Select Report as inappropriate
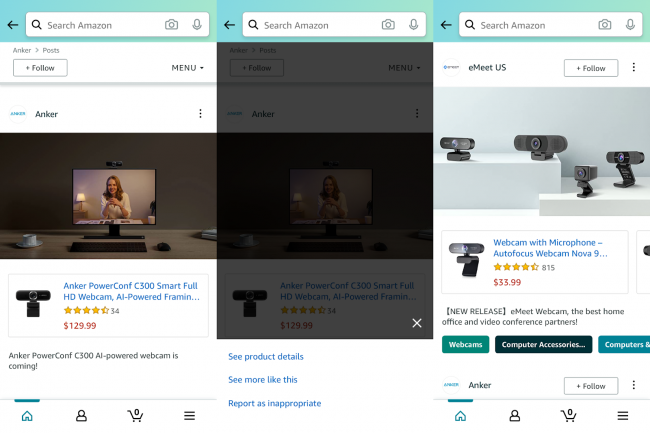The height and width of the screenshot is (433, 650). (274, 403)
